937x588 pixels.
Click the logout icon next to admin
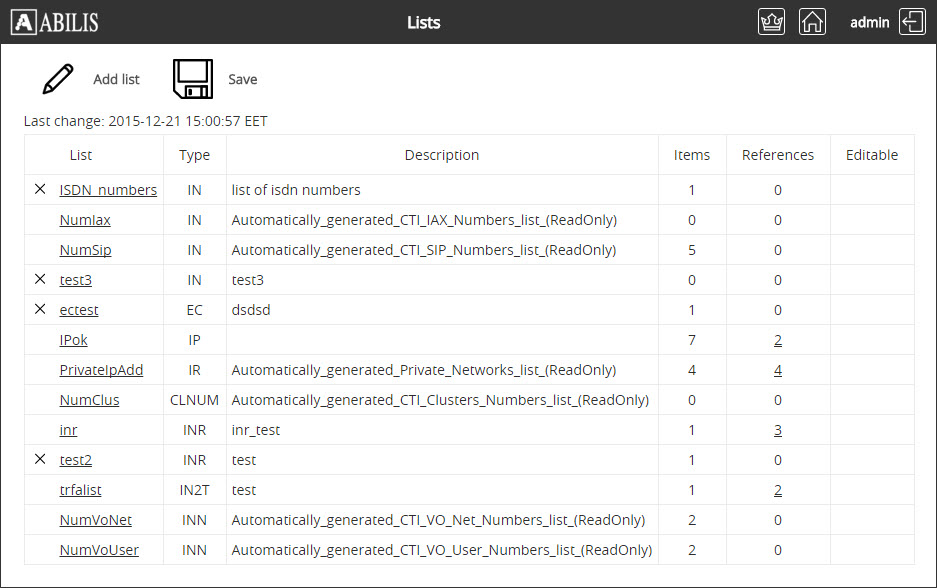912,22
